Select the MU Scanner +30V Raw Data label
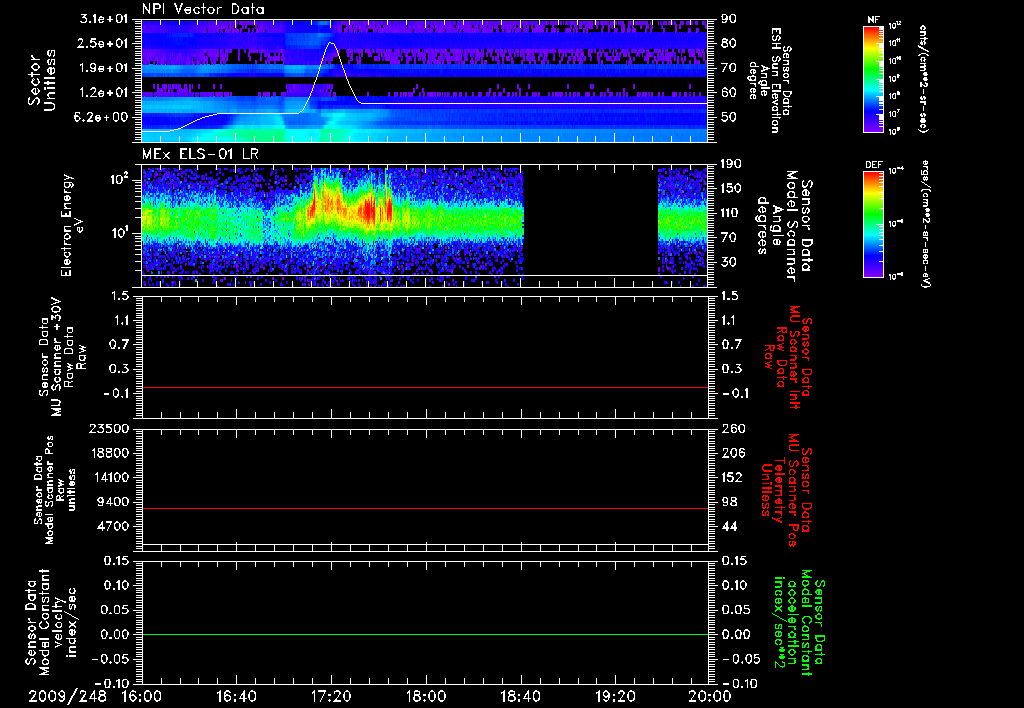Viewport: 1024px width, 708px height. click(x=62, y=357)
